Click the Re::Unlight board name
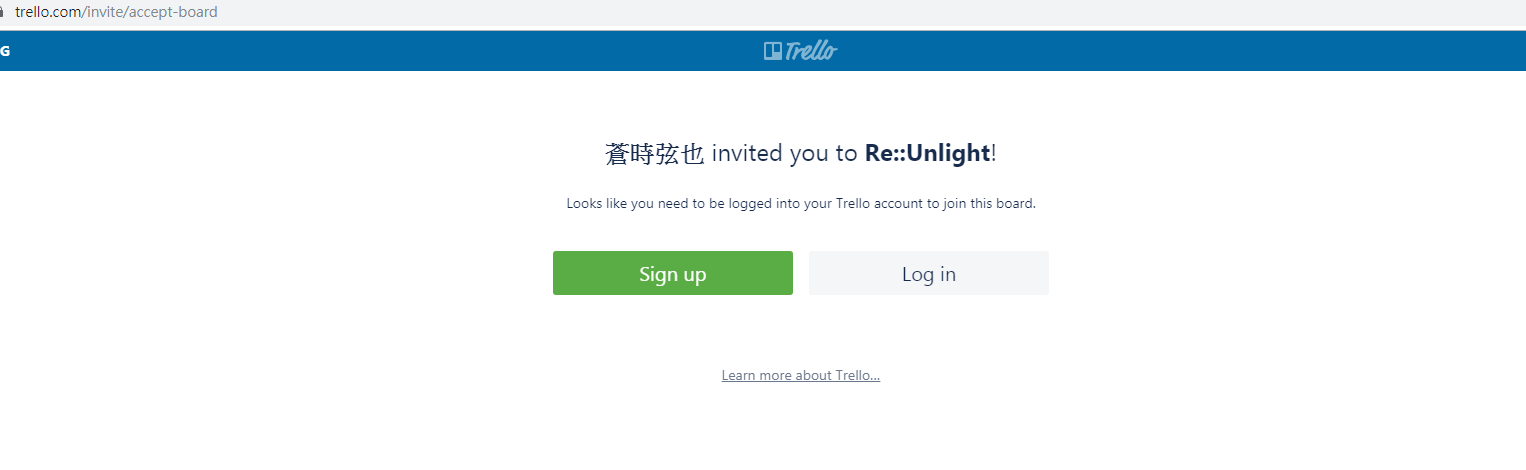 pyautogui.click(x=927, y=153)
